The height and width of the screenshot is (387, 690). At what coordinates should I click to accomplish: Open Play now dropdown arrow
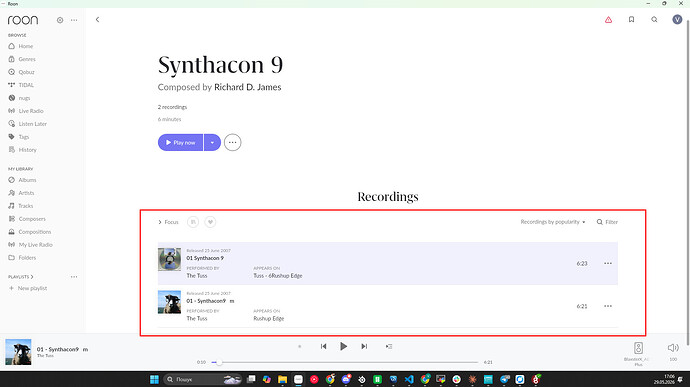[212, 143]
